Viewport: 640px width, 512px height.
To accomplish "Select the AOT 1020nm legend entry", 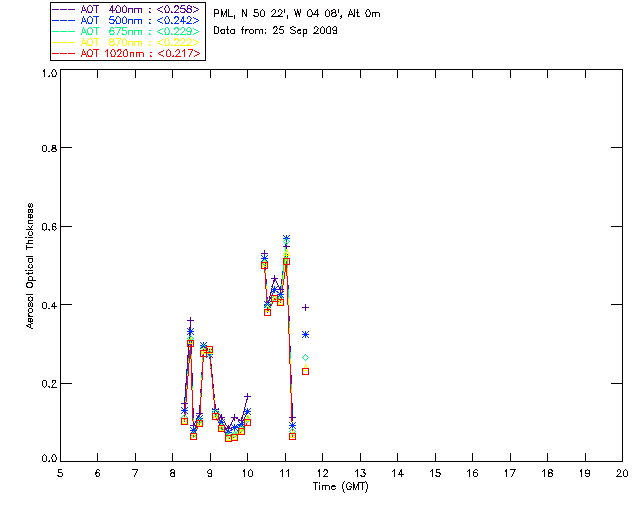I will (127, 53).
